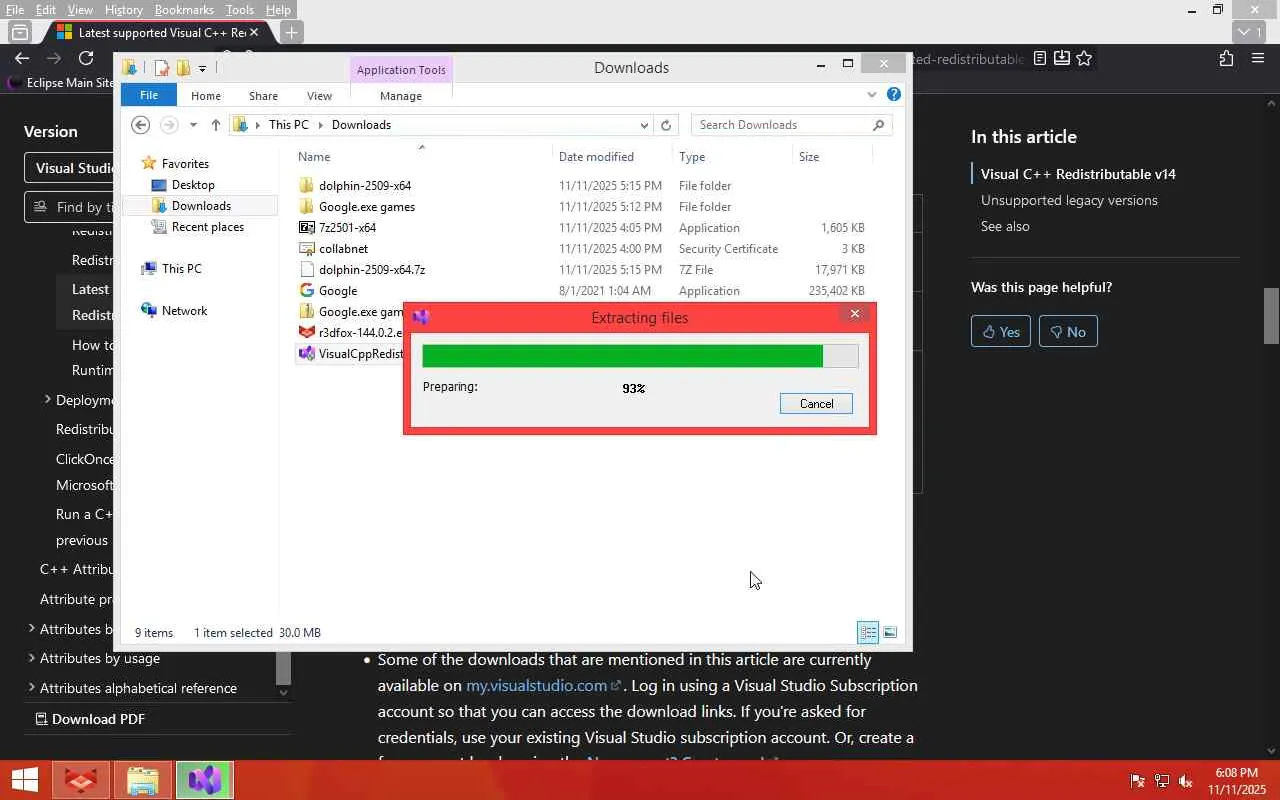Bookmark this page with the star icon
Screen dimensions: 1280x800
1084,59
